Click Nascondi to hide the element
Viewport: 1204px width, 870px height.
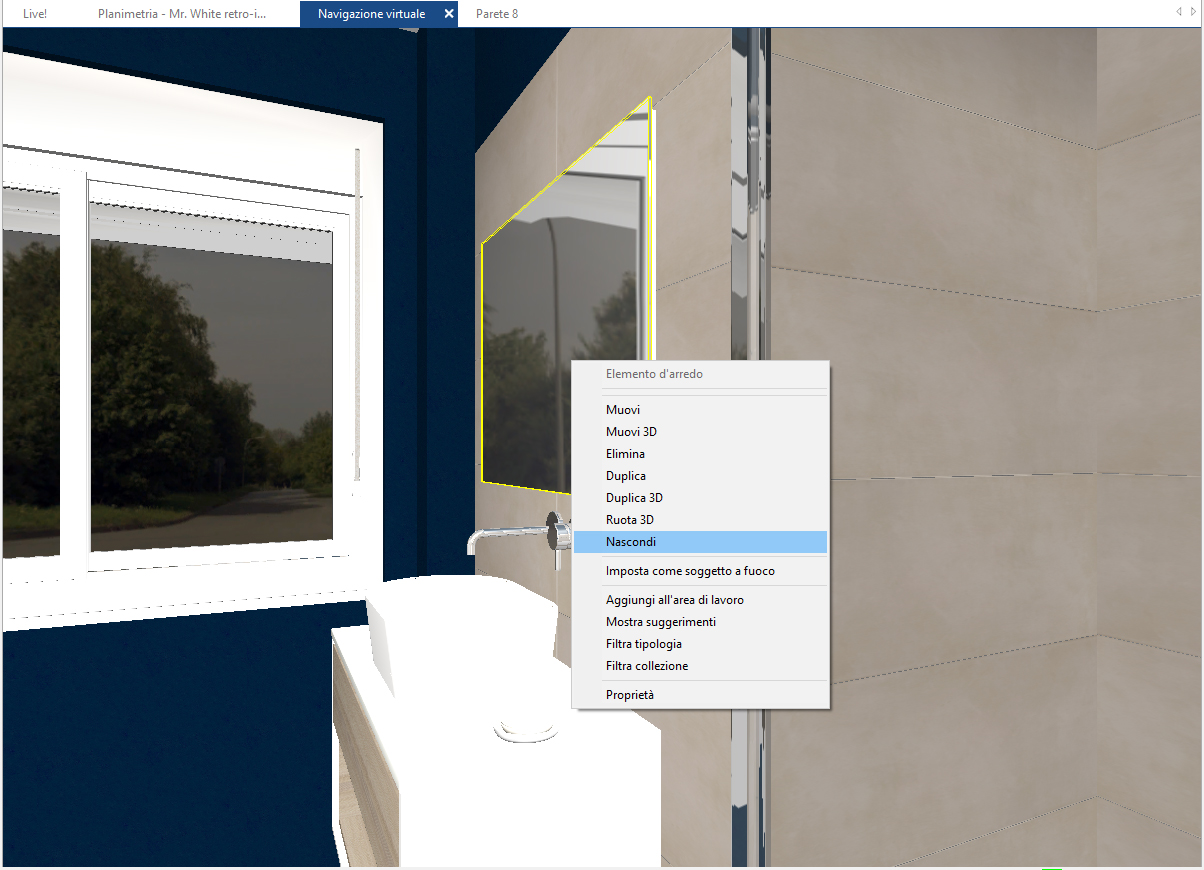tap(700, 542)
